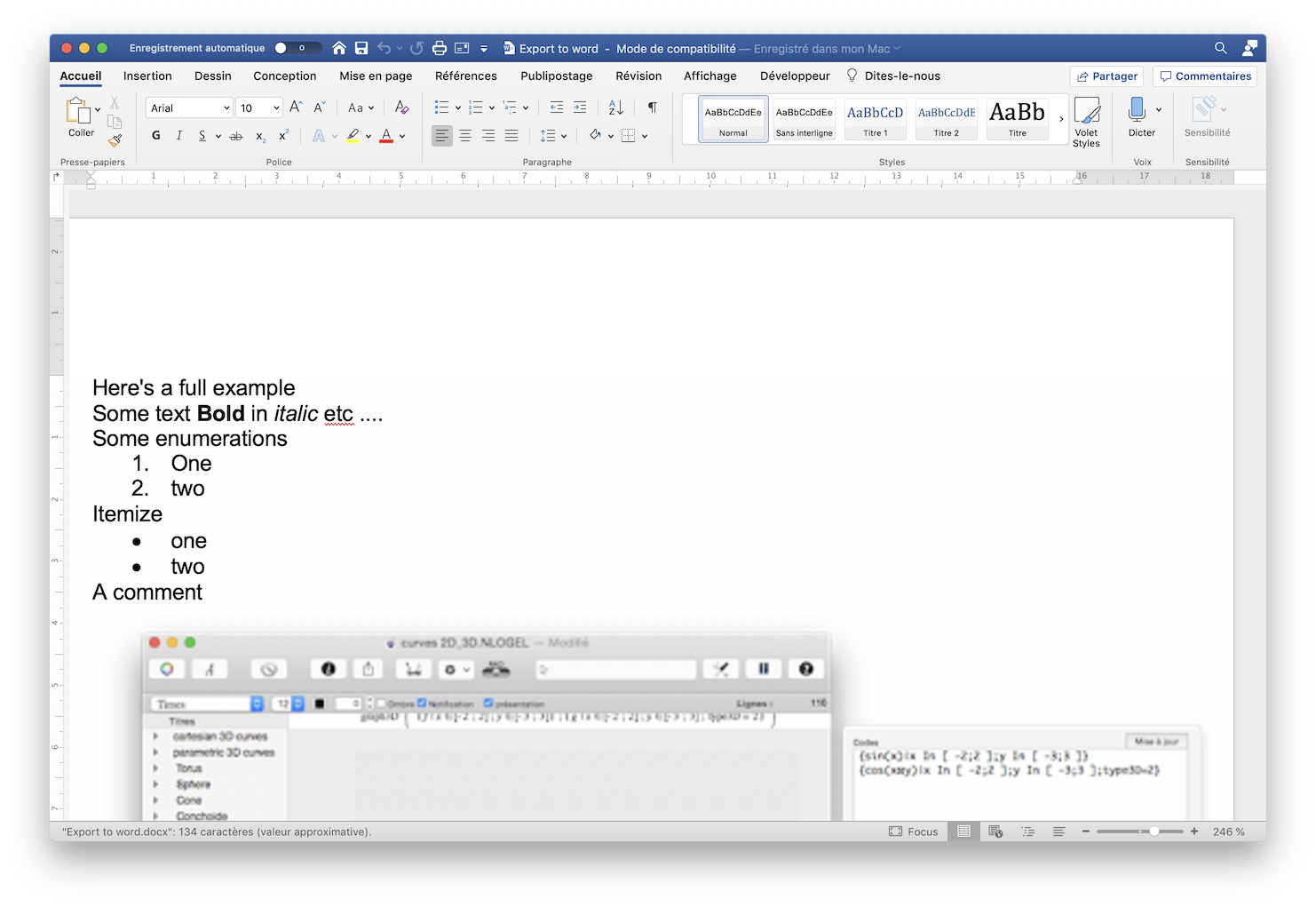Click the embedded screenshot image in document
Image resolution: width=1316 pixels, height=907 pixels.
[x=672, y=725]
